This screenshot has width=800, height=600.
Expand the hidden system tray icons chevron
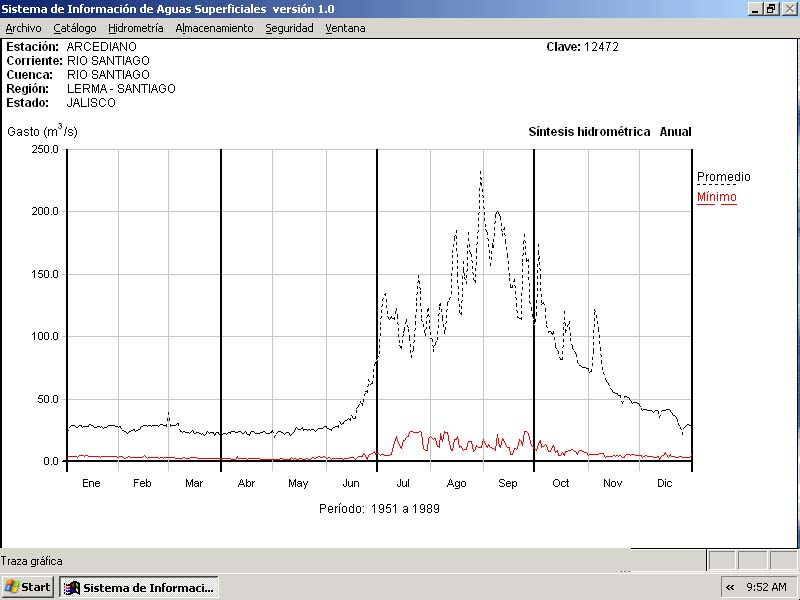730,587
